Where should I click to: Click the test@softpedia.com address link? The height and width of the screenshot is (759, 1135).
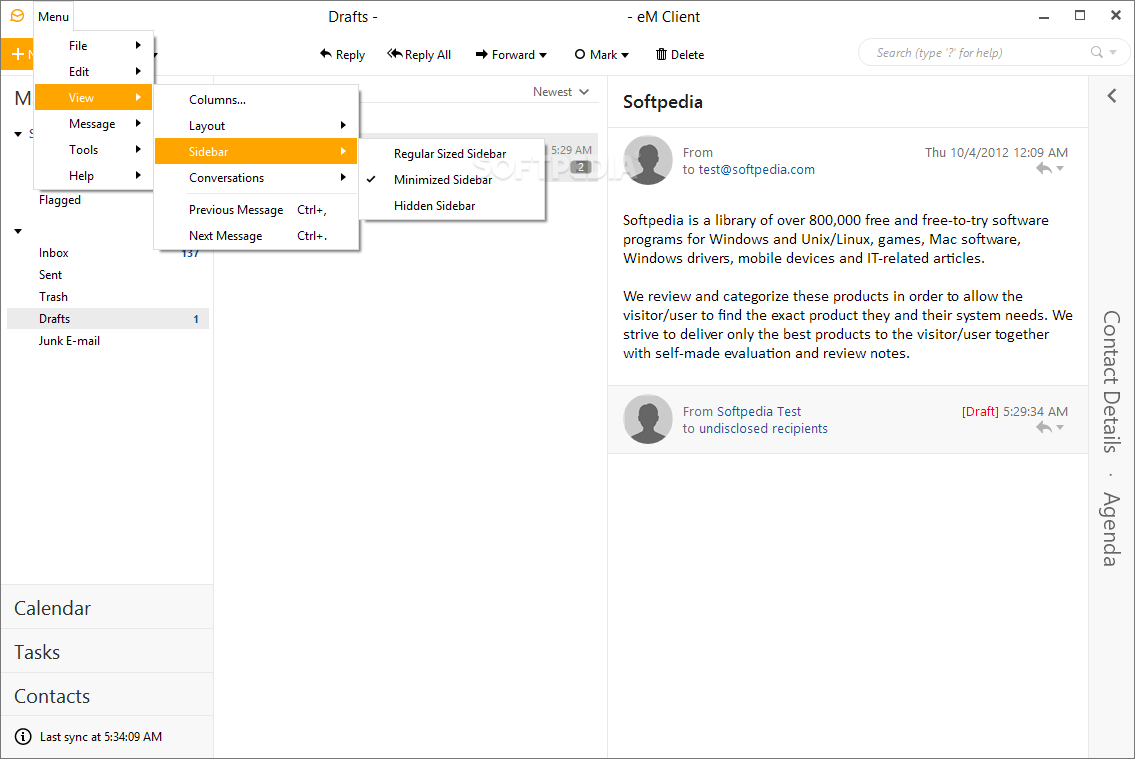[x=756, y=169]
